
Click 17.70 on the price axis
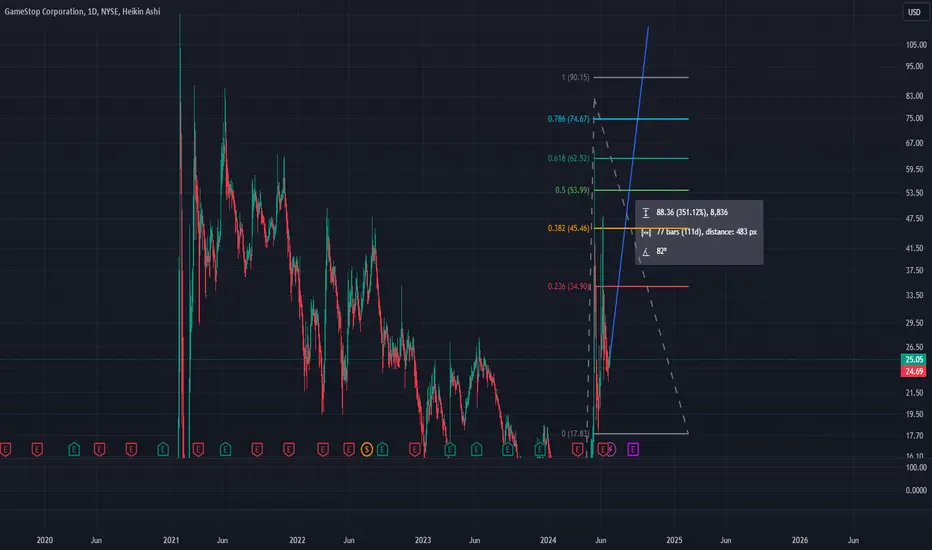coord(914,436)
